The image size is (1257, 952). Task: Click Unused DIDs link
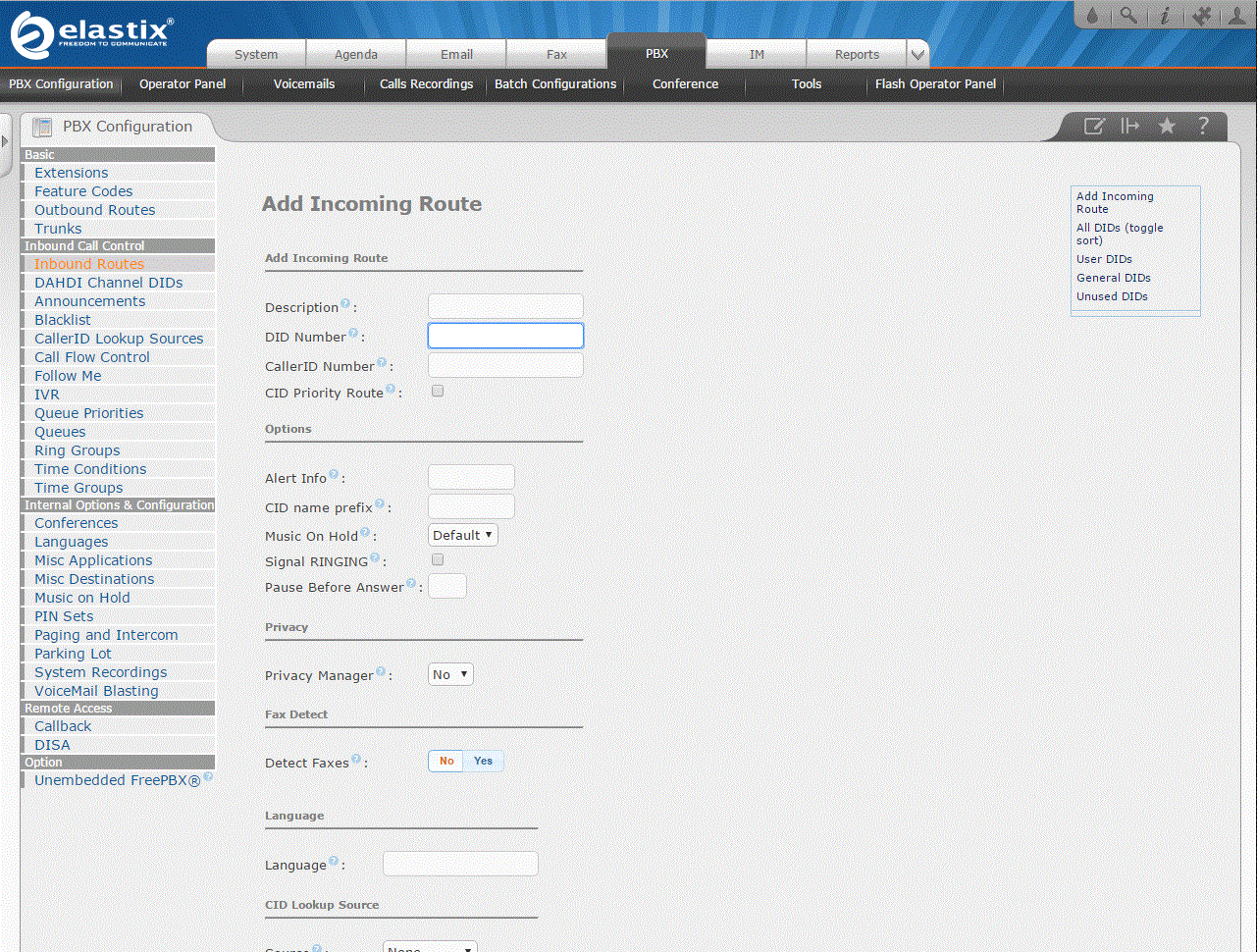(x=1112, y=296)
